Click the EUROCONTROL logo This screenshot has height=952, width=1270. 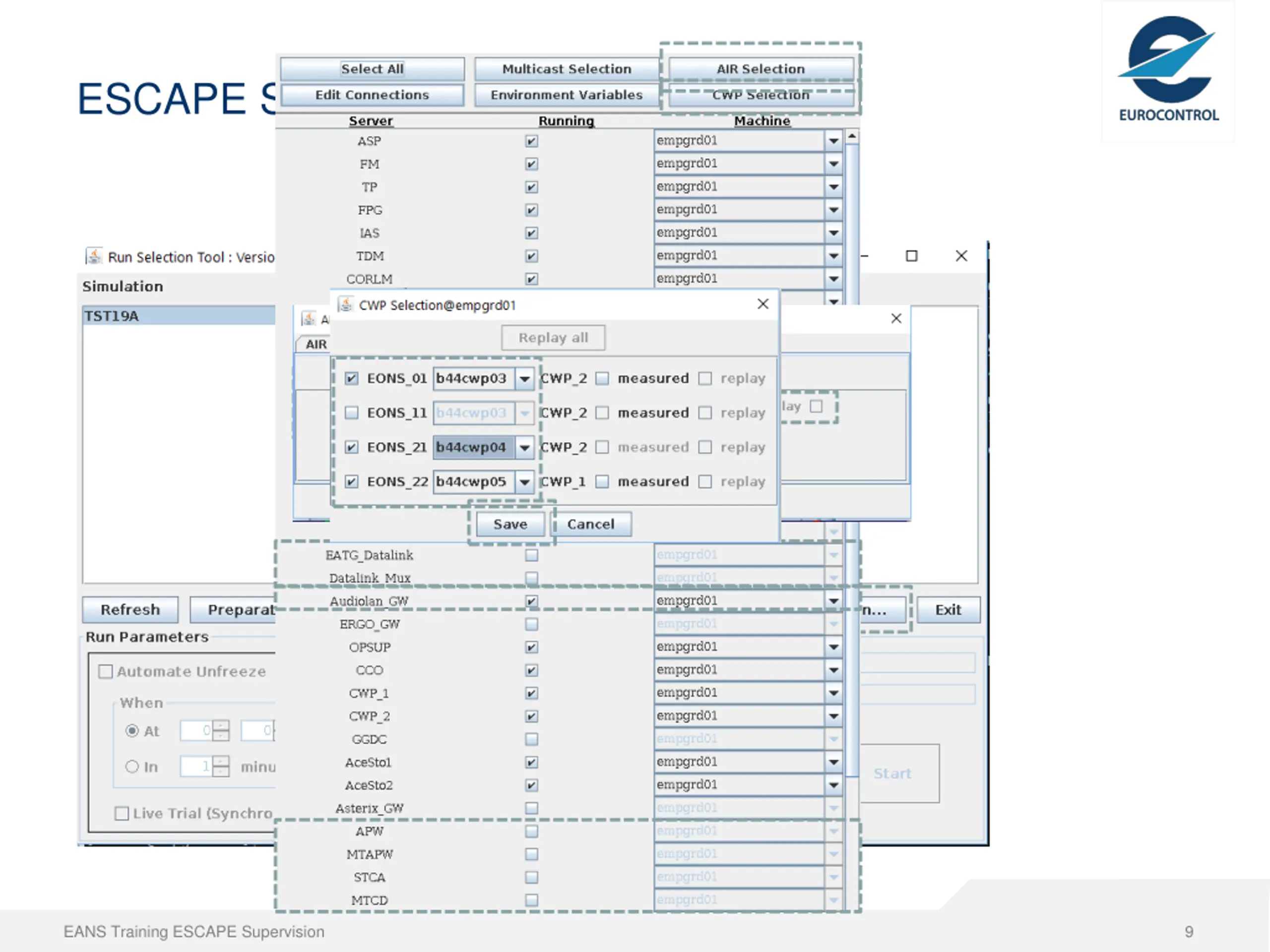1168,69
